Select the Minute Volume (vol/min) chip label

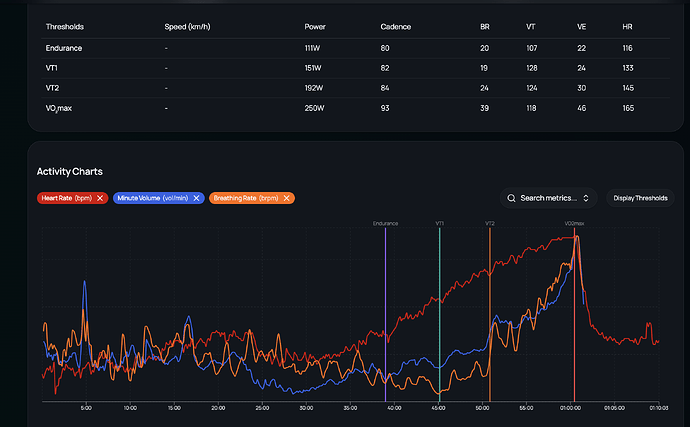(153, 198)
